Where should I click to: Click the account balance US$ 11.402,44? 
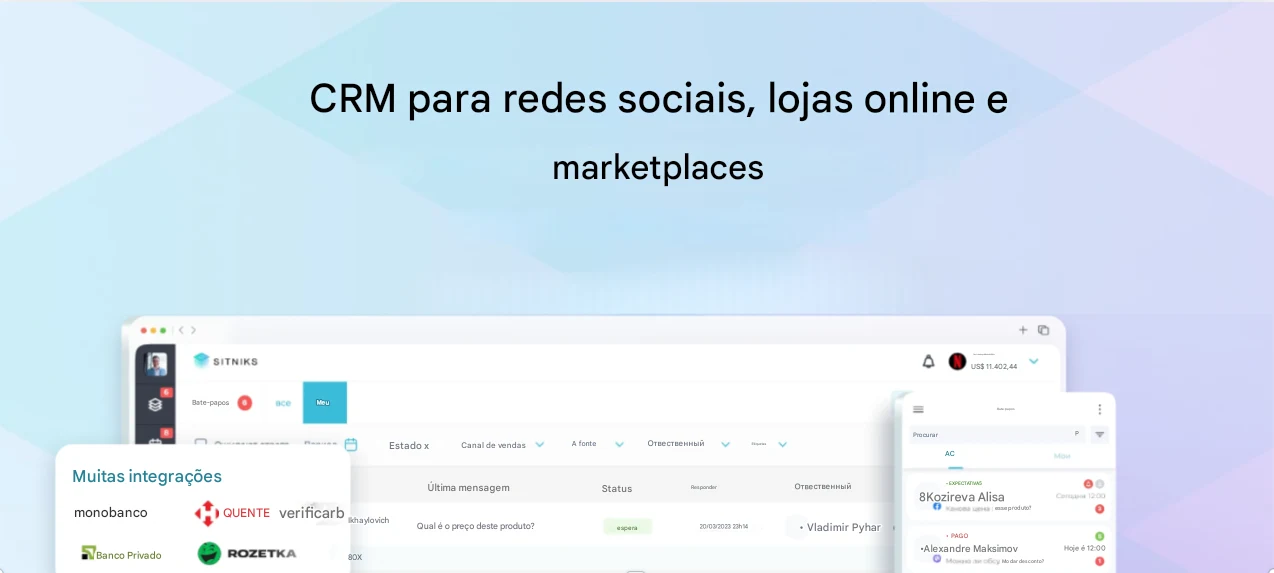994,367
